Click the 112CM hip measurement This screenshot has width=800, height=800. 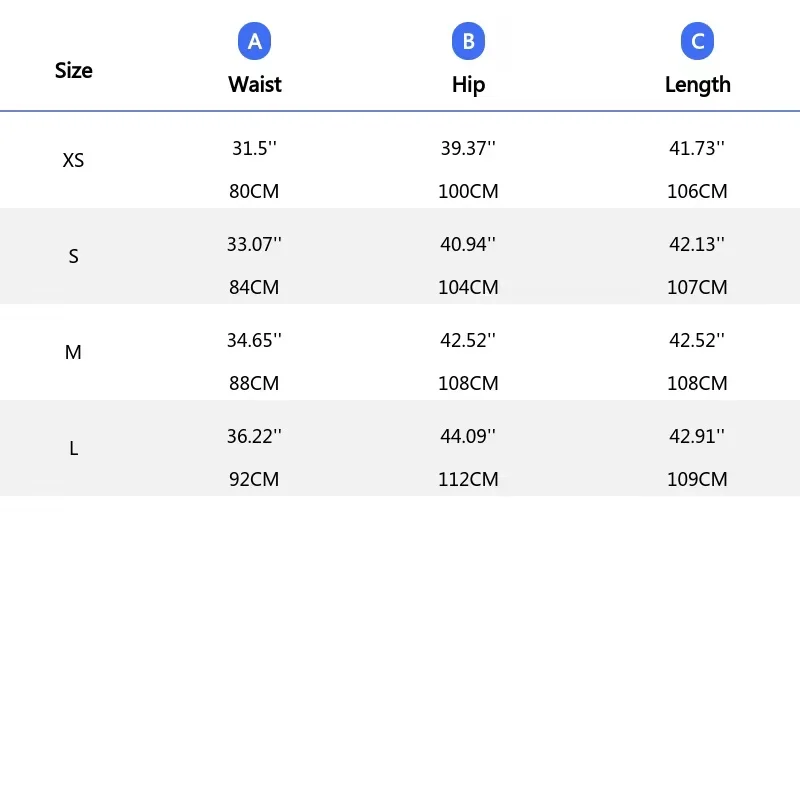pyautogui.click(x=468, y=479)
